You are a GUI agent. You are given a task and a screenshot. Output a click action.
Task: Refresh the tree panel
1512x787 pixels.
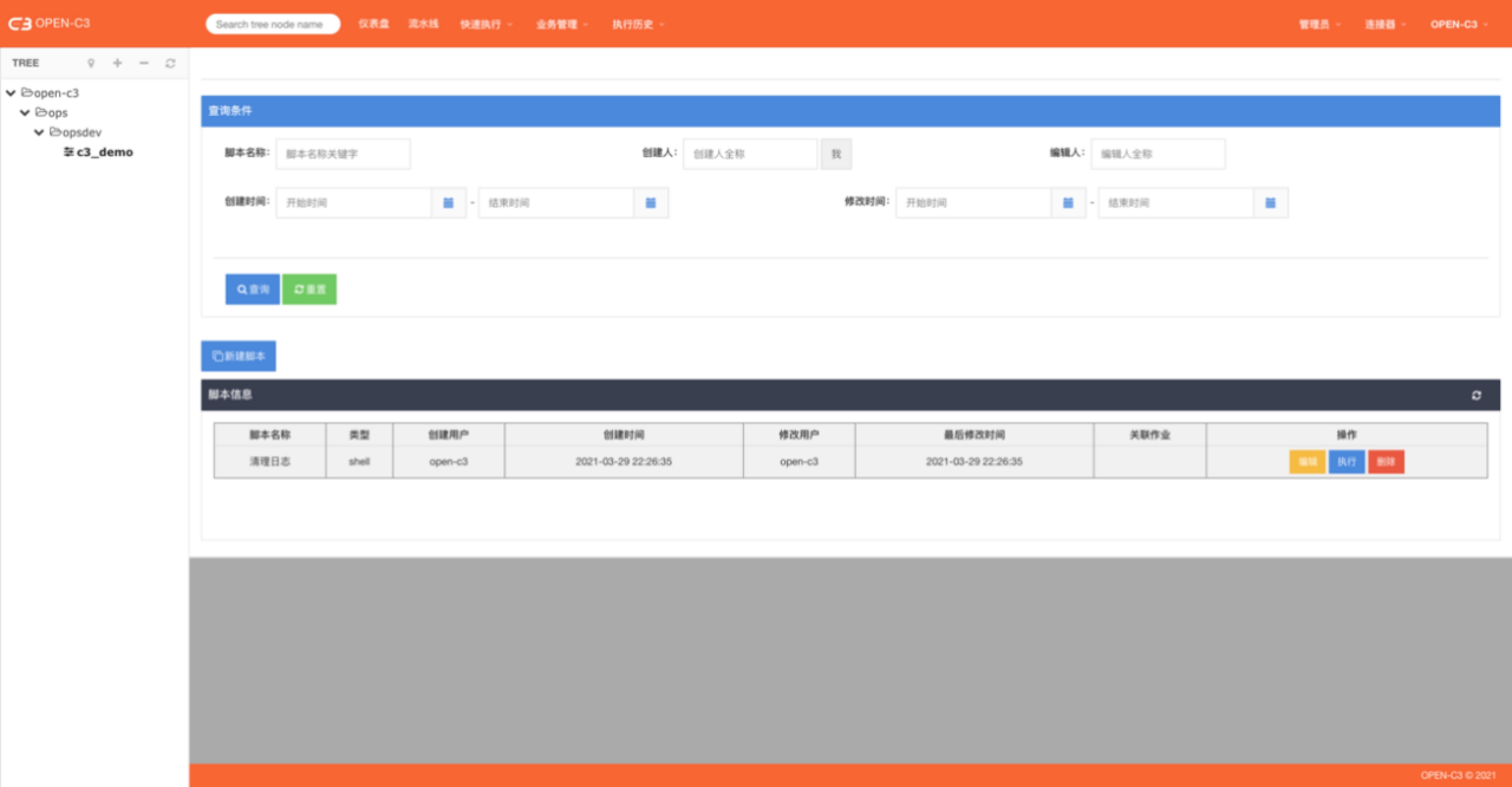tap(171, 63)
